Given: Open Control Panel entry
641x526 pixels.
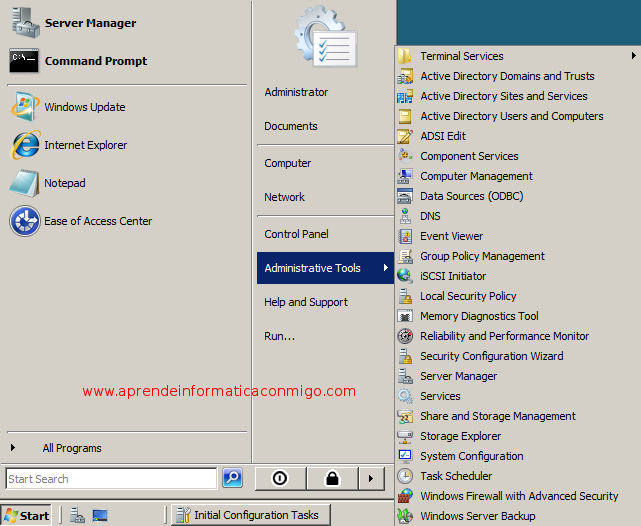Looking at the screenshot, I should point(296,234).
